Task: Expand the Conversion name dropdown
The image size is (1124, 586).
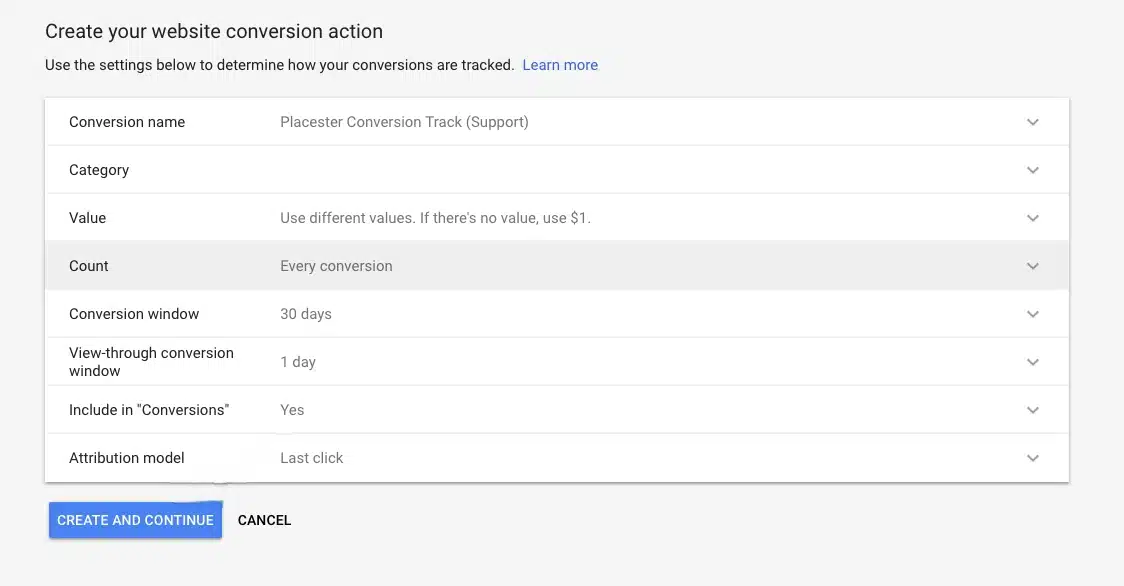Action: coord(1033,121)
